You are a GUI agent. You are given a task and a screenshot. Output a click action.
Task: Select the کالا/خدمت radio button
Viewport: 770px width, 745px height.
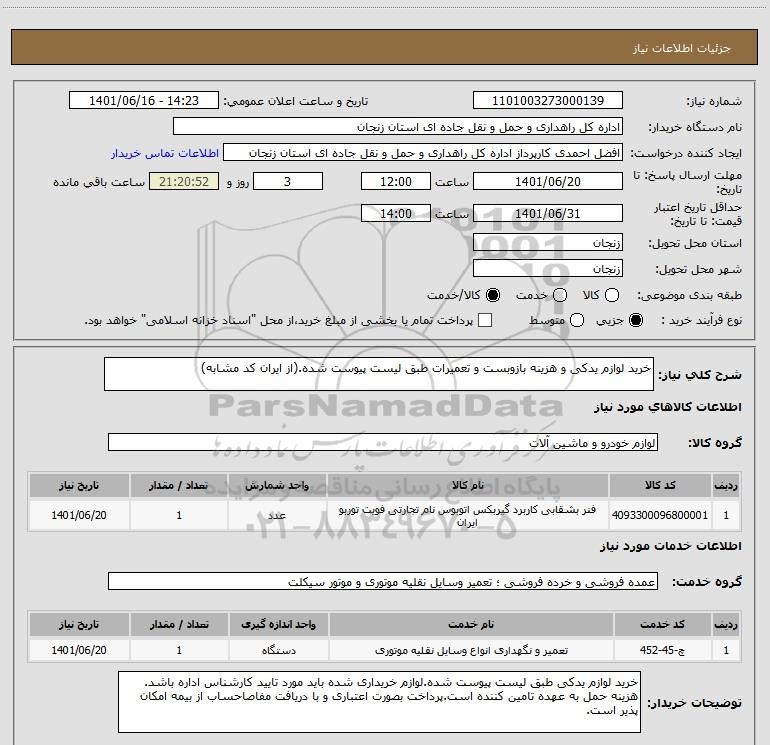click(493, 295)
